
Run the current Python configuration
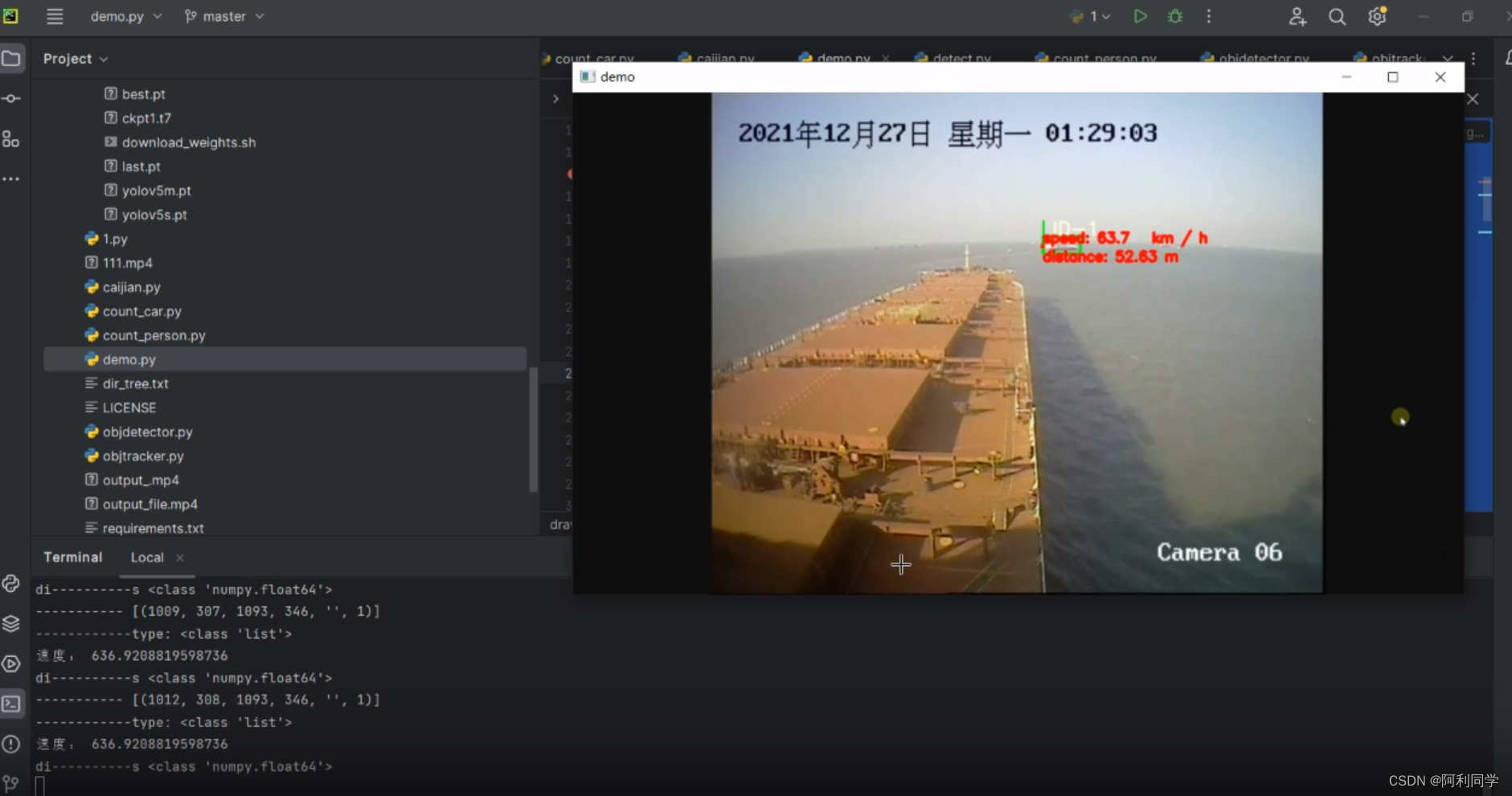tap(1141, 16)
